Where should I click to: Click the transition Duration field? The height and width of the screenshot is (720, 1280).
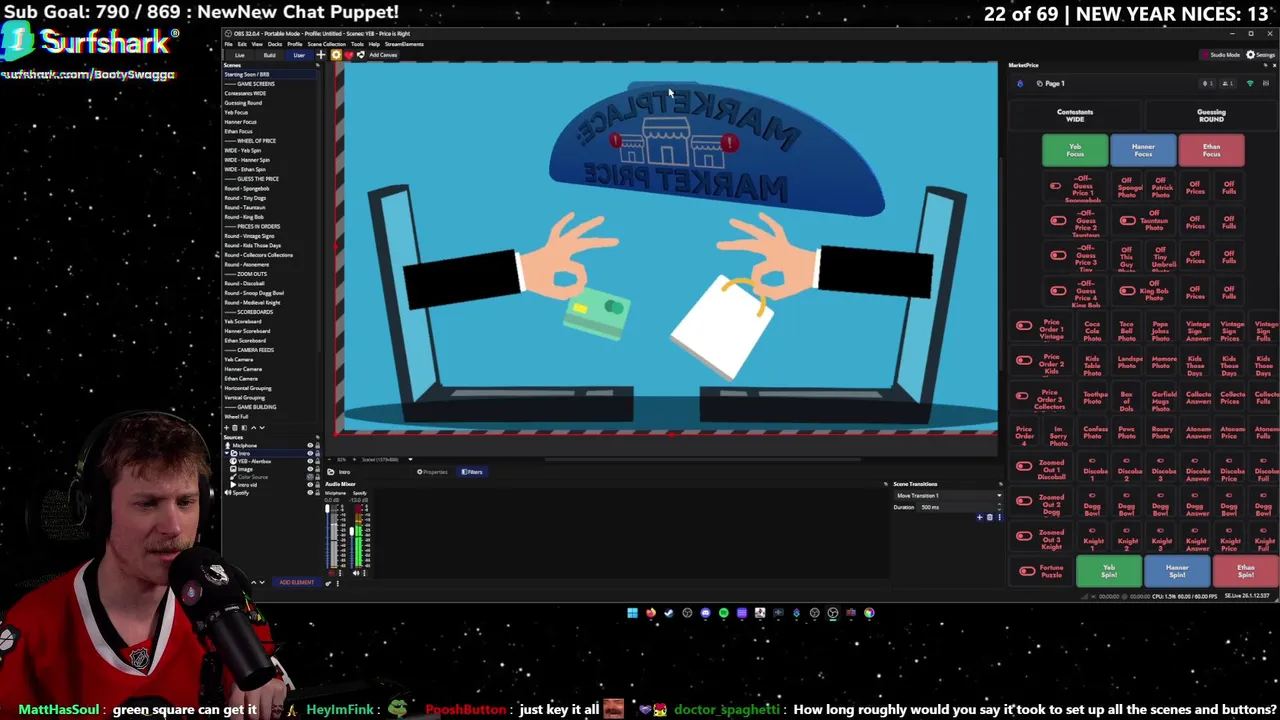(x=960, y=507)
